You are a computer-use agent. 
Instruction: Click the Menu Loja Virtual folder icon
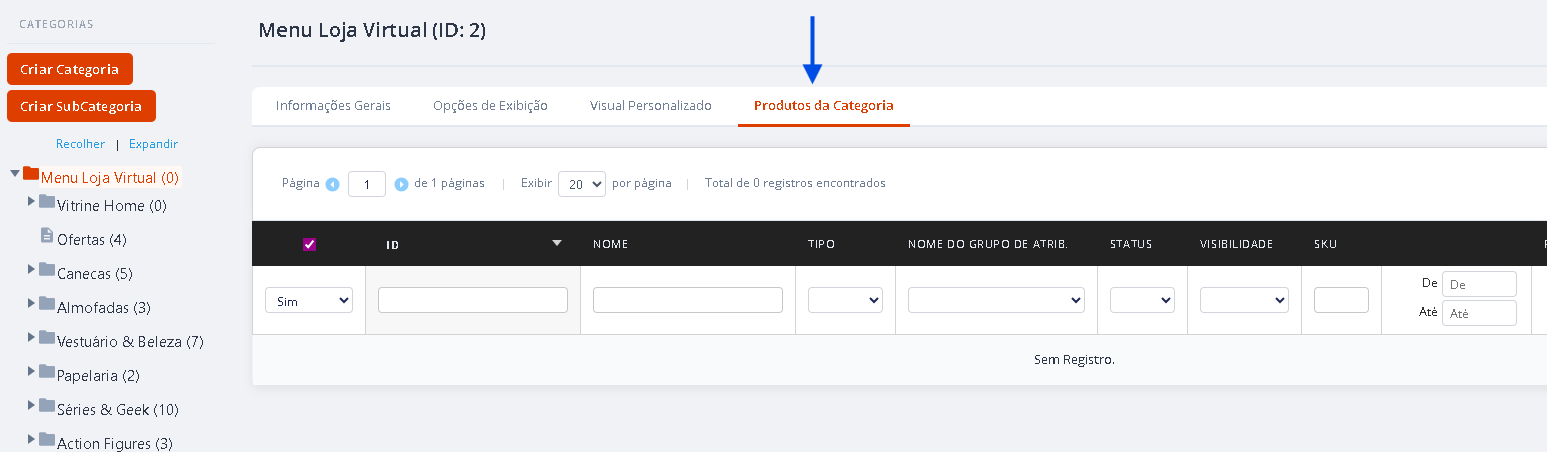click(x=31, y=174)
